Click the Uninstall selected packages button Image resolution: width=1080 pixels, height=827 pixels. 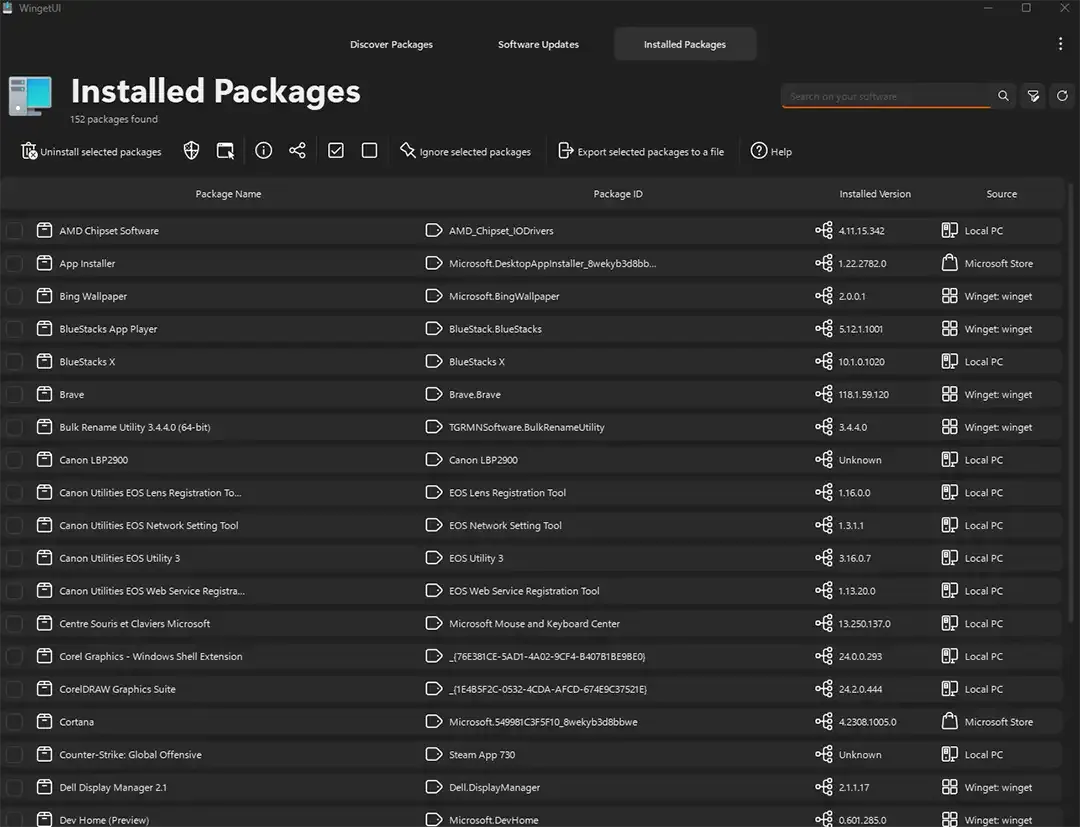click(91, 151)
